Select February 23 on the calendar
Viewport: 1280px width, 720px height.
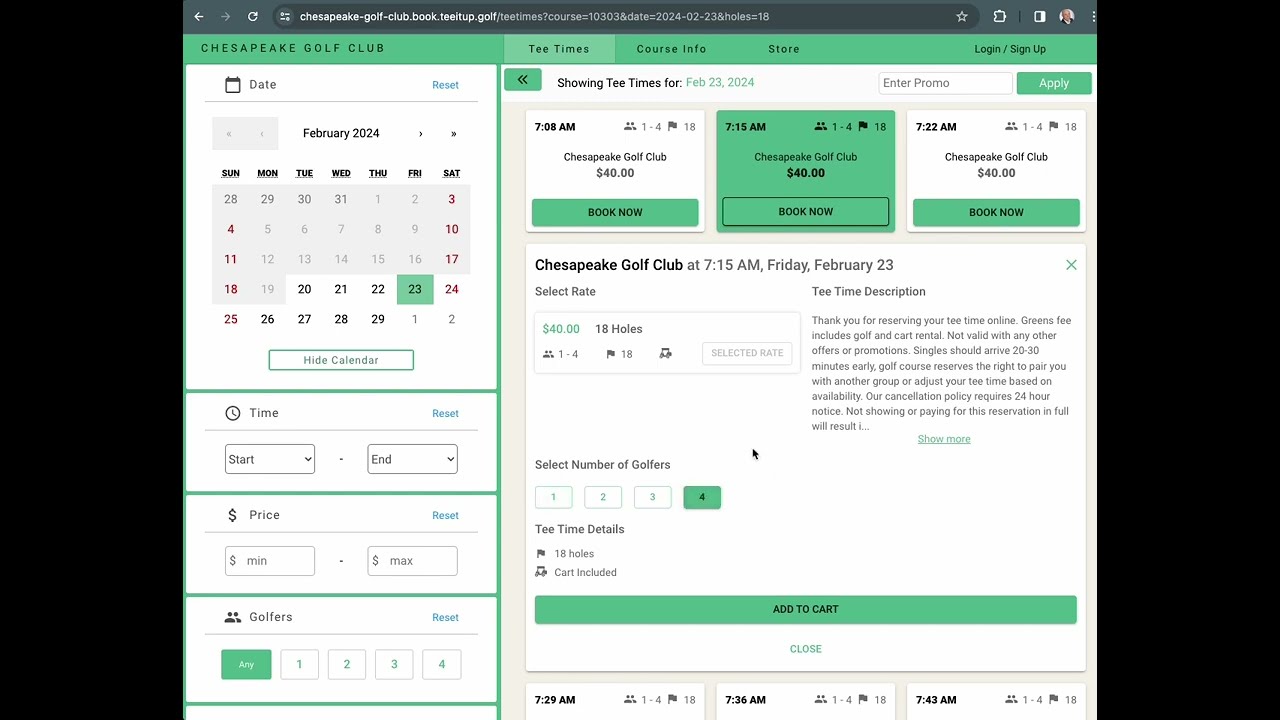tap(415, 289)
